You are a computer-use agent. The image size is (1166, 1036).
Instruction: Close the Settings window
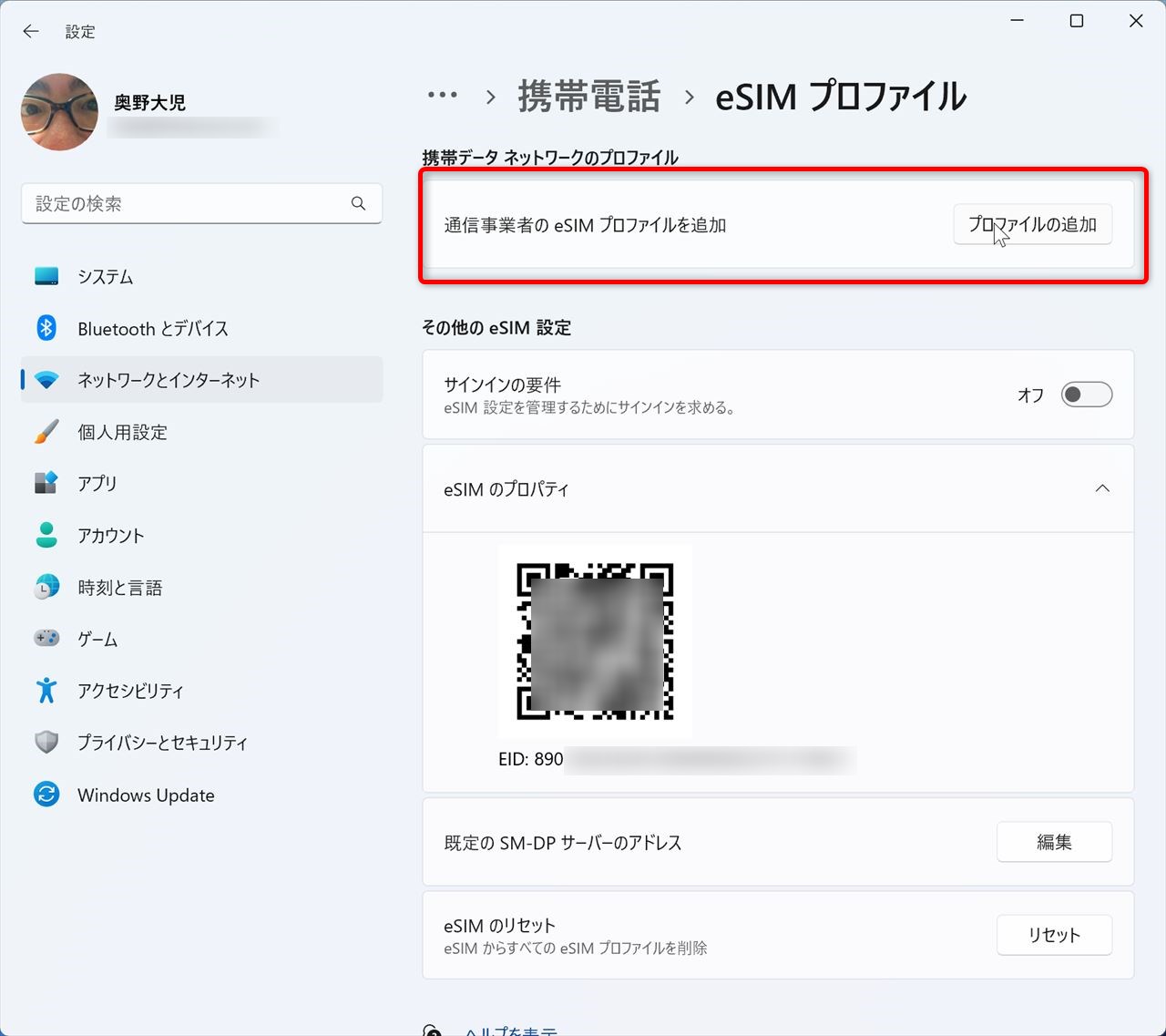(x=1136, y=21)
